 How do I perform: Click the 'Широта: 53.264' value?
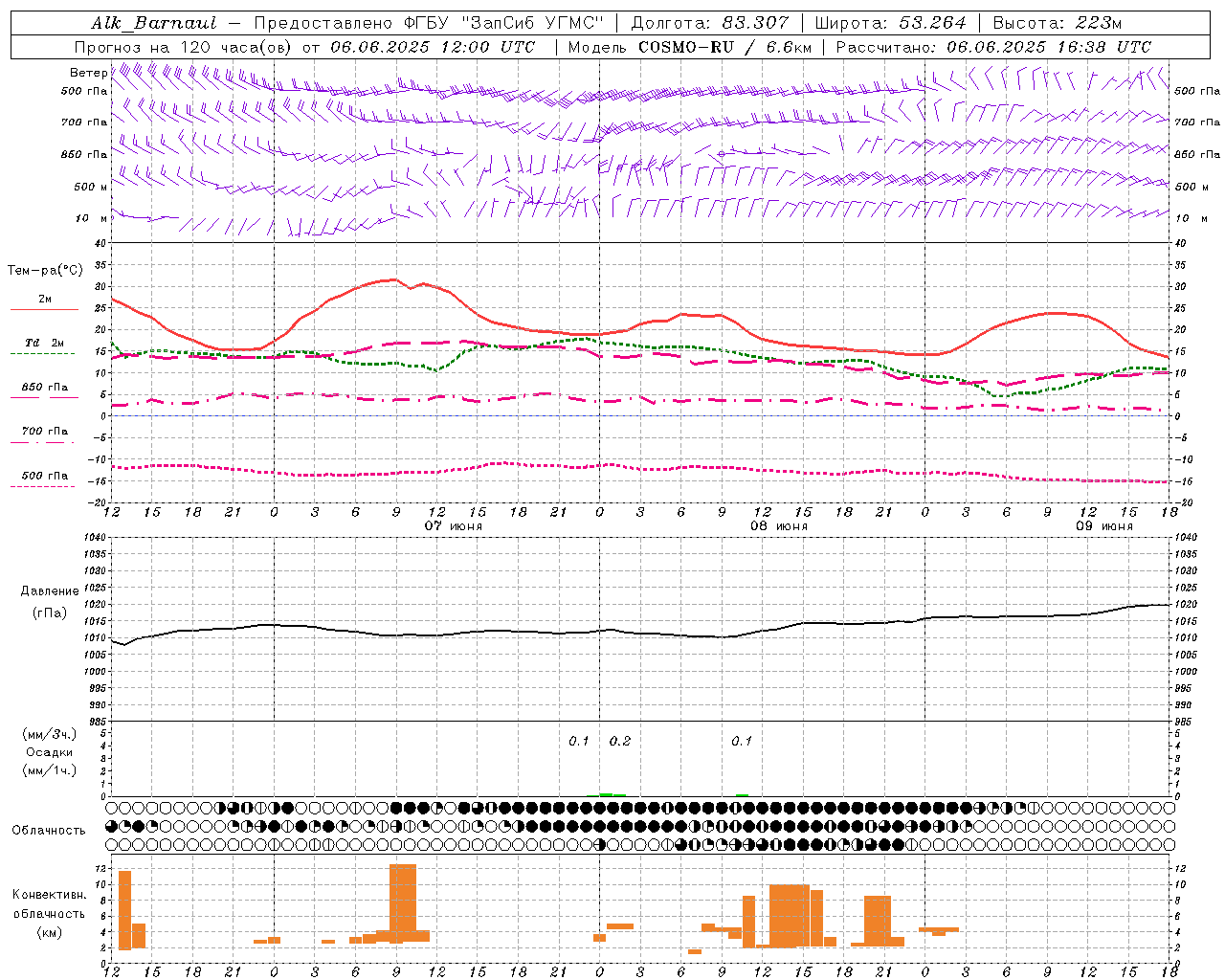[891, 23]
